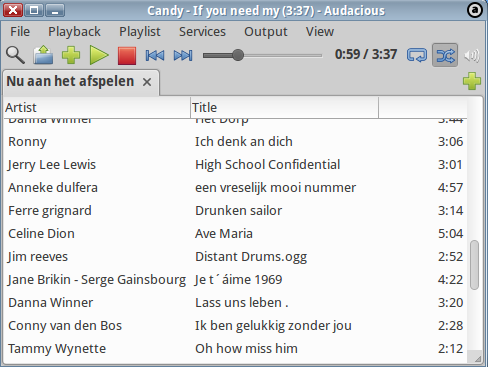The width and height of the screenshot is (488, 367).
Task: Skip to the next track
Action: coord(183,55)
